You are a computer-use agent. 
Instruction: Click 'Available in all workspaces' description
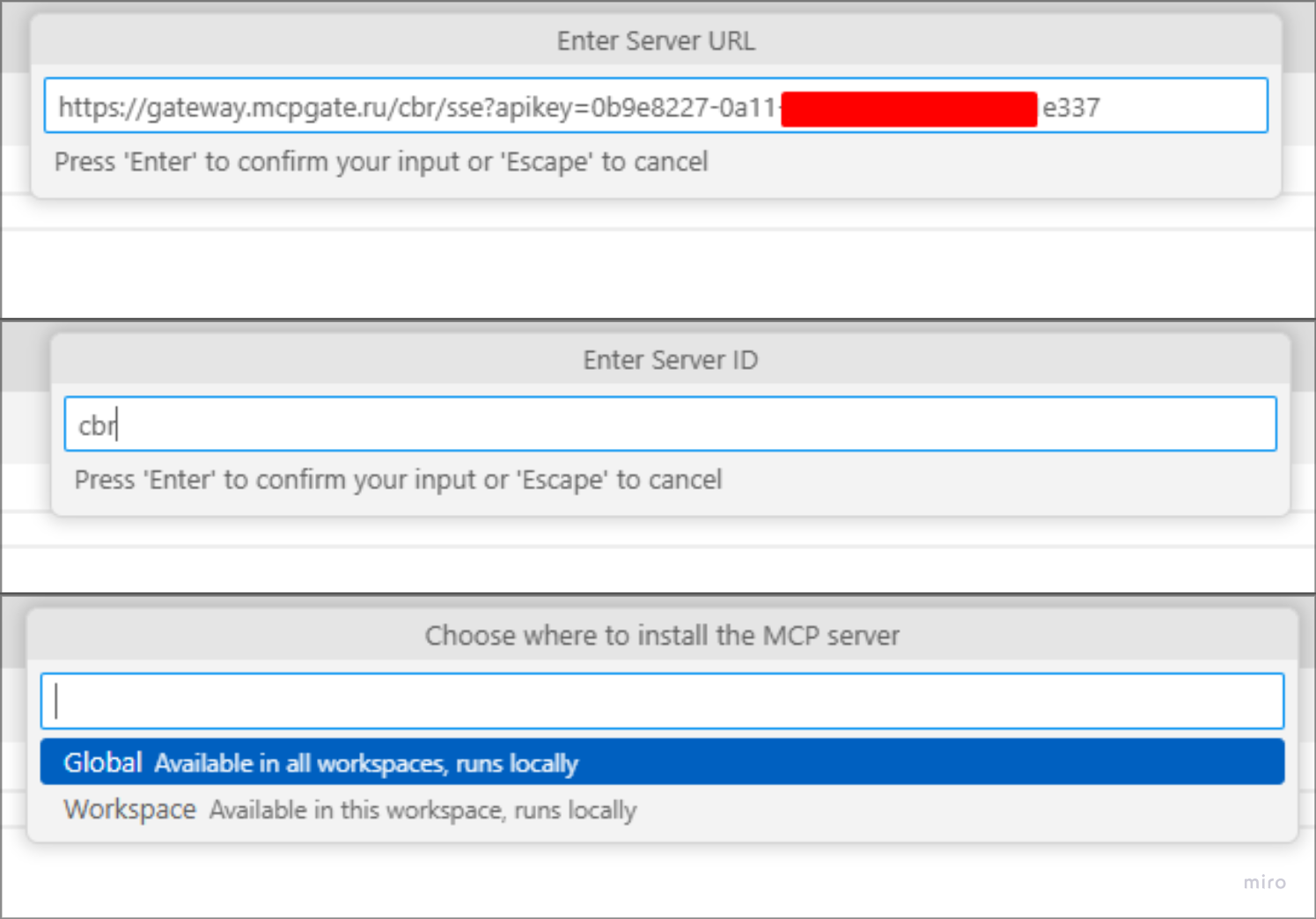coord(366,763)
